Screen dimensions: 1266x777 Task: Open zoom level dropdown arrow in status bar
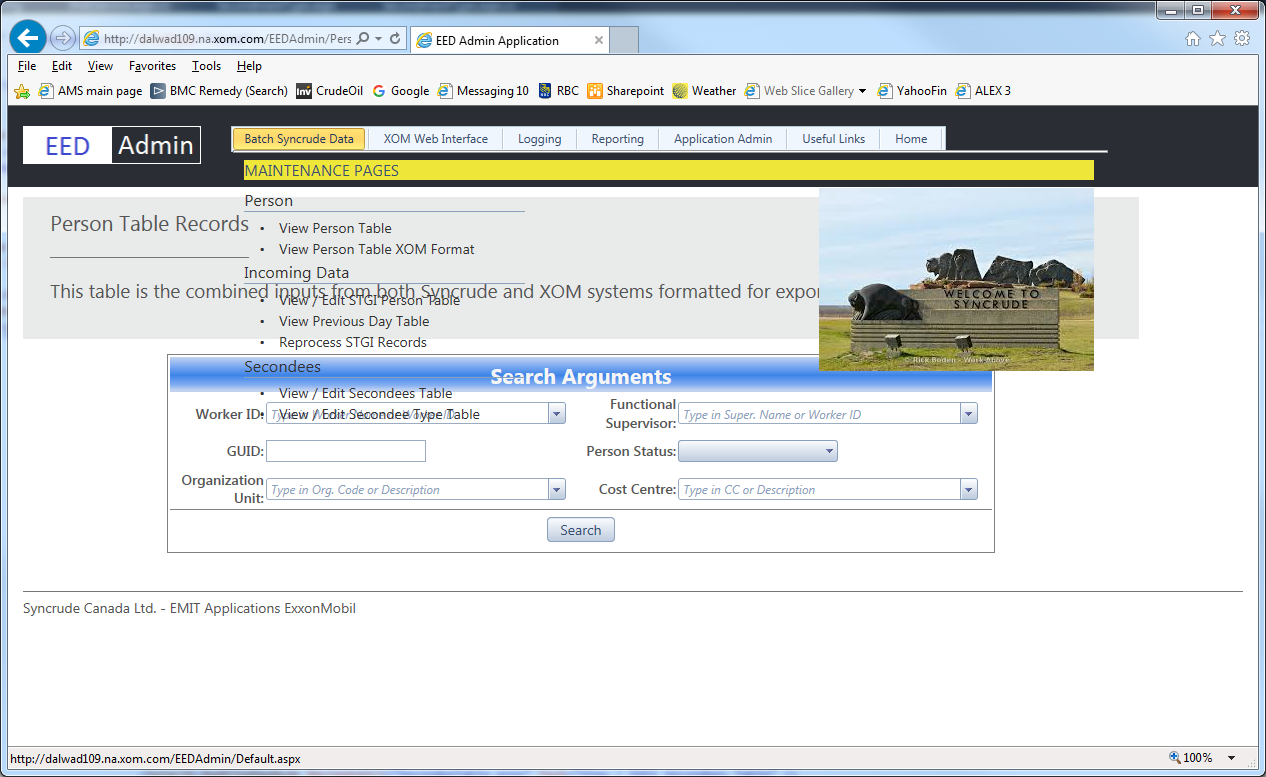(1231, 758)
